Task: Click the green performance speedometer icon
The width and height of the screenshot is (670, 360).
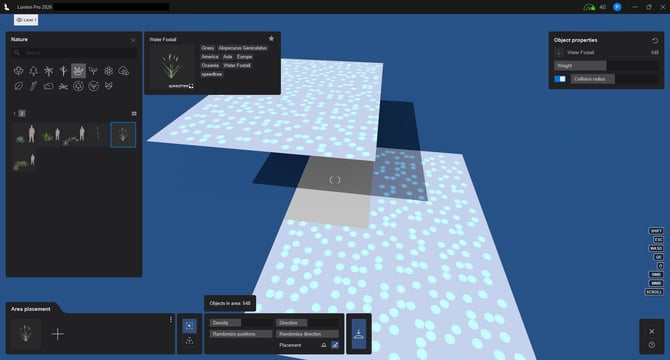Action: (x=589, y=7)
